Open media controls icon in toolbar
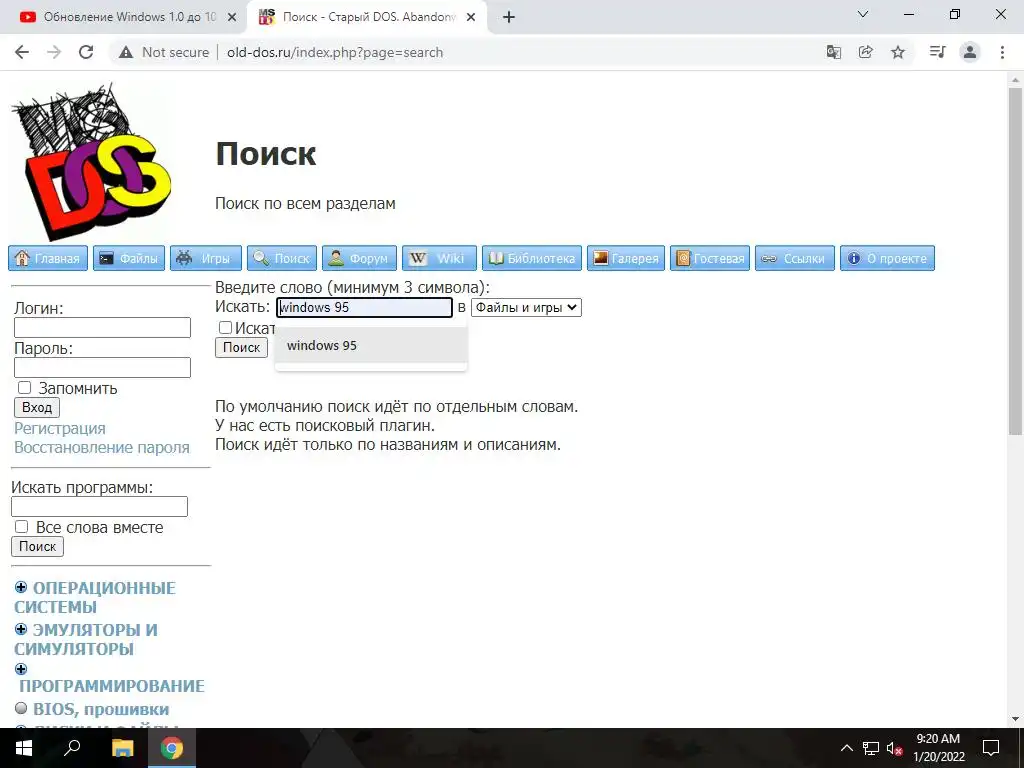Screen dimensions: 1024x768 (x=938, y=52)
